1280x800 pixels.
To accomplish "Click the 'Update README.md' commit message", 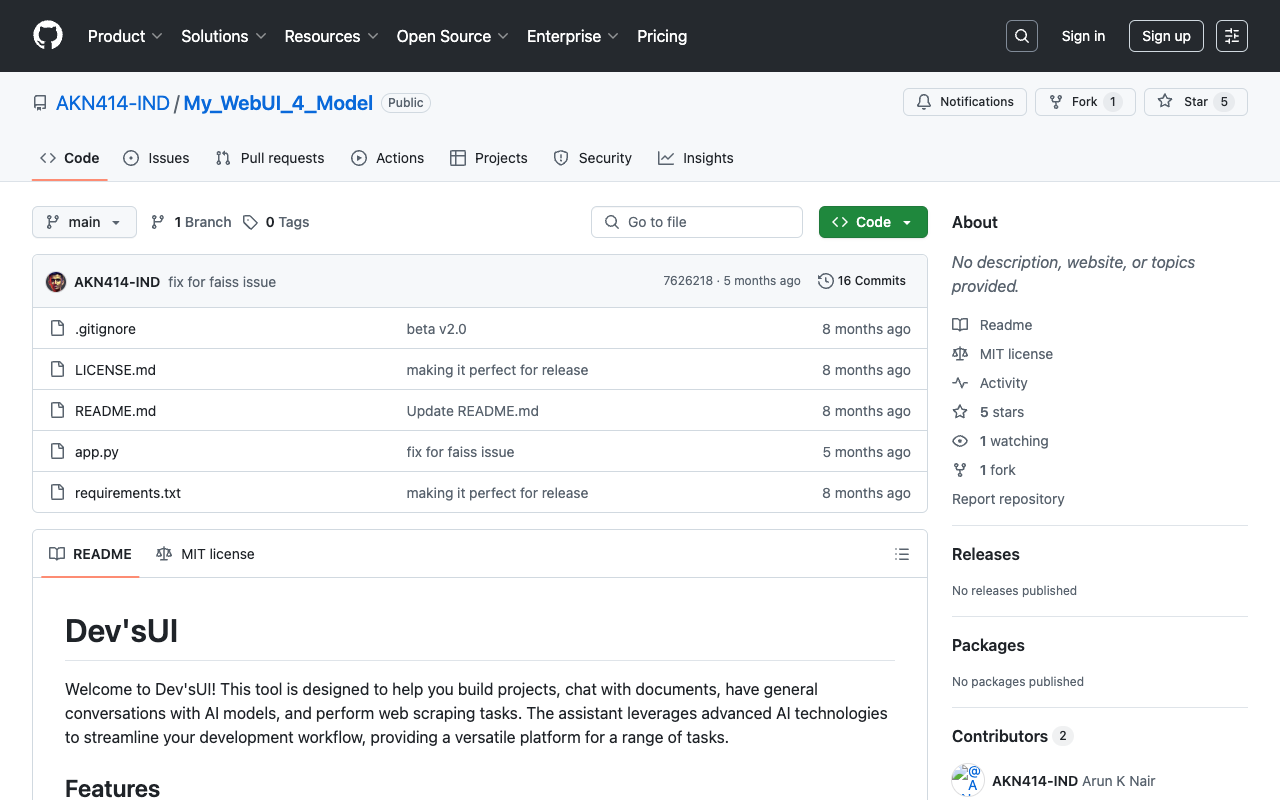I will [473, 411].
